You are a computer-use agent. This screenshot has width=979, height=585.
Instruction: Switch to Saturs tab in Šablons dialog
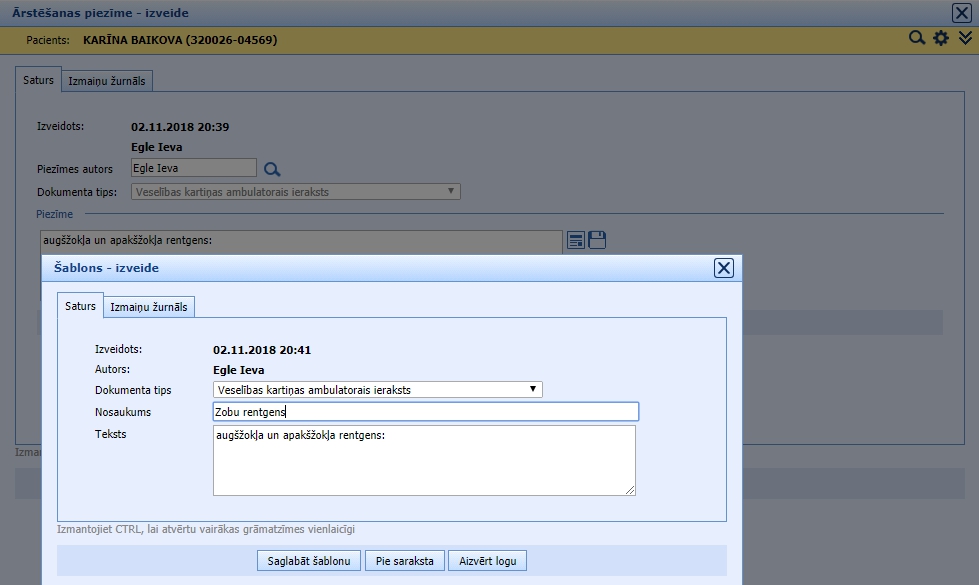(80, 306)
